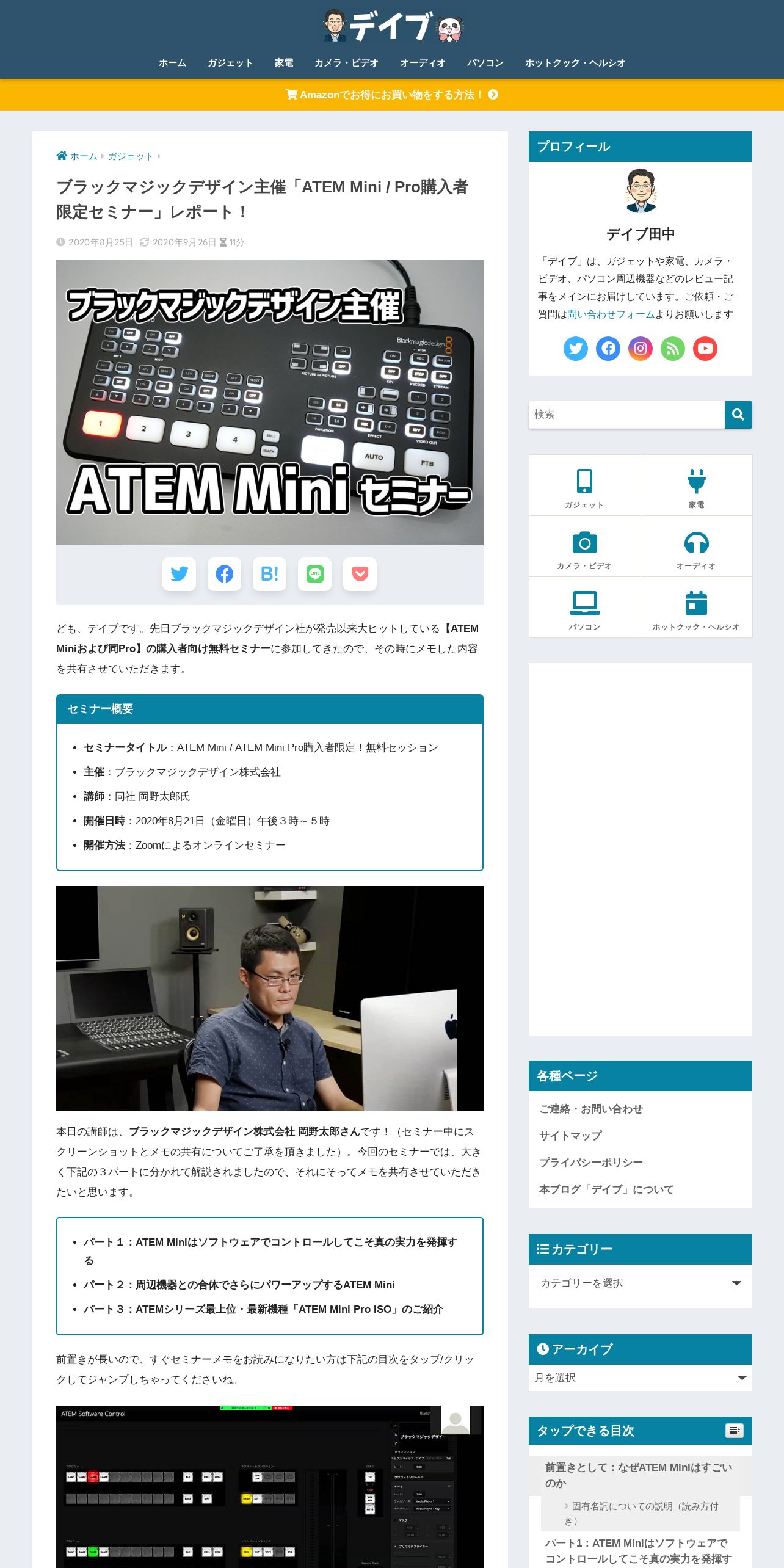Click the search magnifier button
Screen dimensions: 784x1568
[738, 415]
